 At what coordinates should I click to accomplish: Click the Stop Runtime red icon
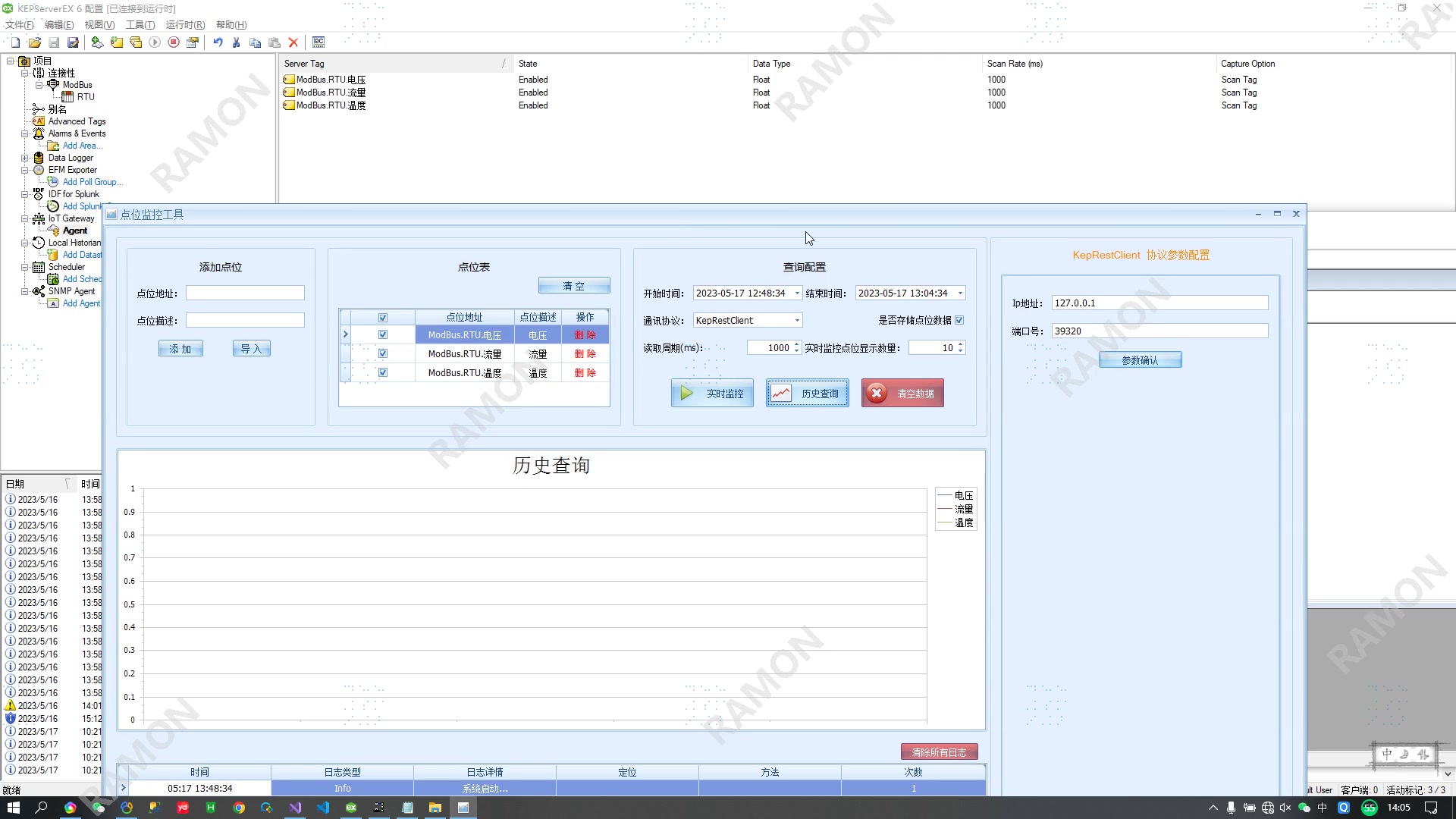[x=174, y=42]
